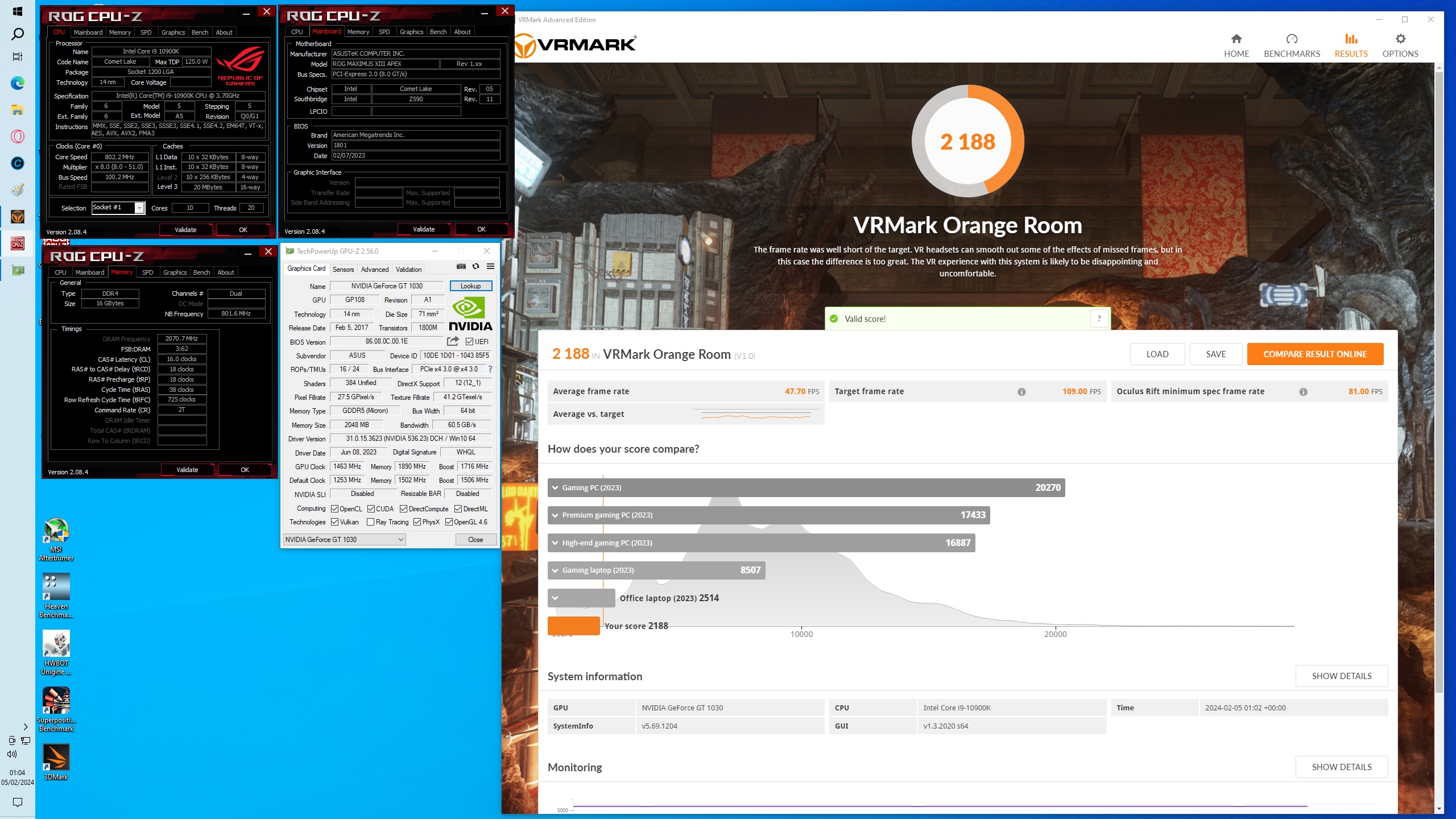This screenshot has width=1456, height=819.
Task: Click the LOAD button in VRMark
Action: 1157,354
